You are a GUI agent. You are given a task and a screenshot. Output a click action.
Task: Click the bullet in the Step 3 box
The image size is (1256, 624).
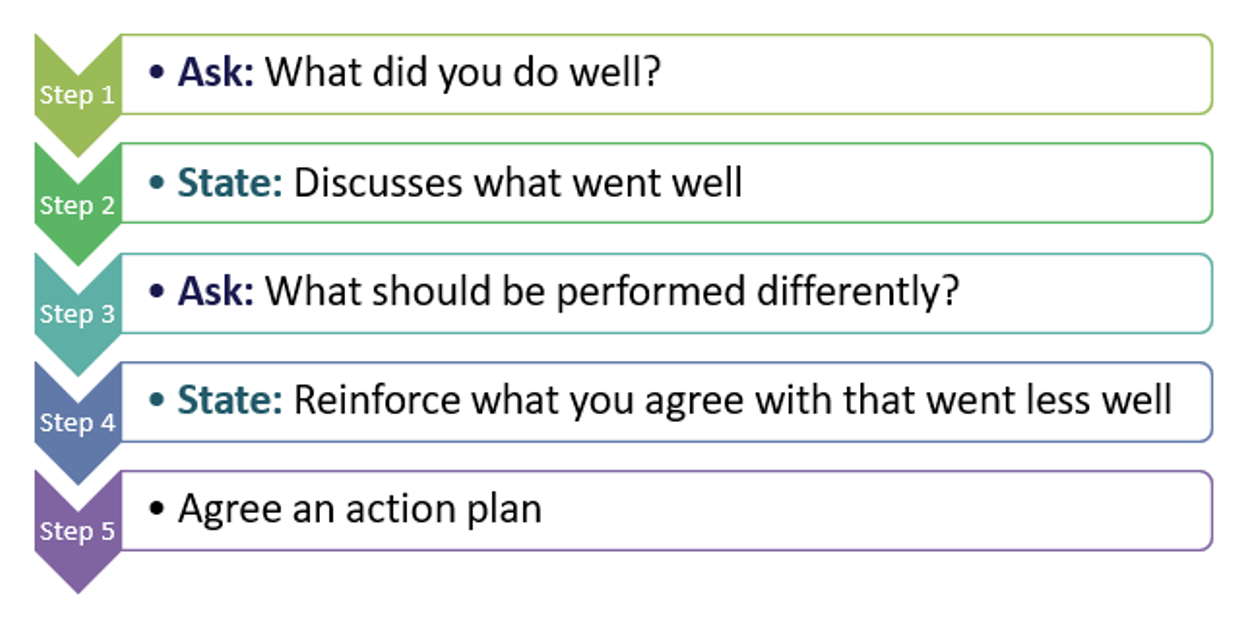[157, 291]
